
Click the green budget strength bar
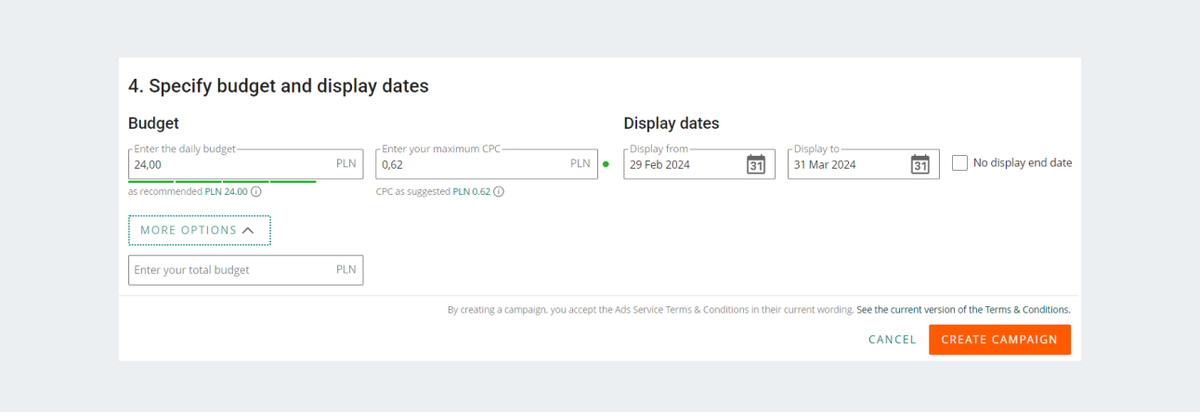pos(222,181)
